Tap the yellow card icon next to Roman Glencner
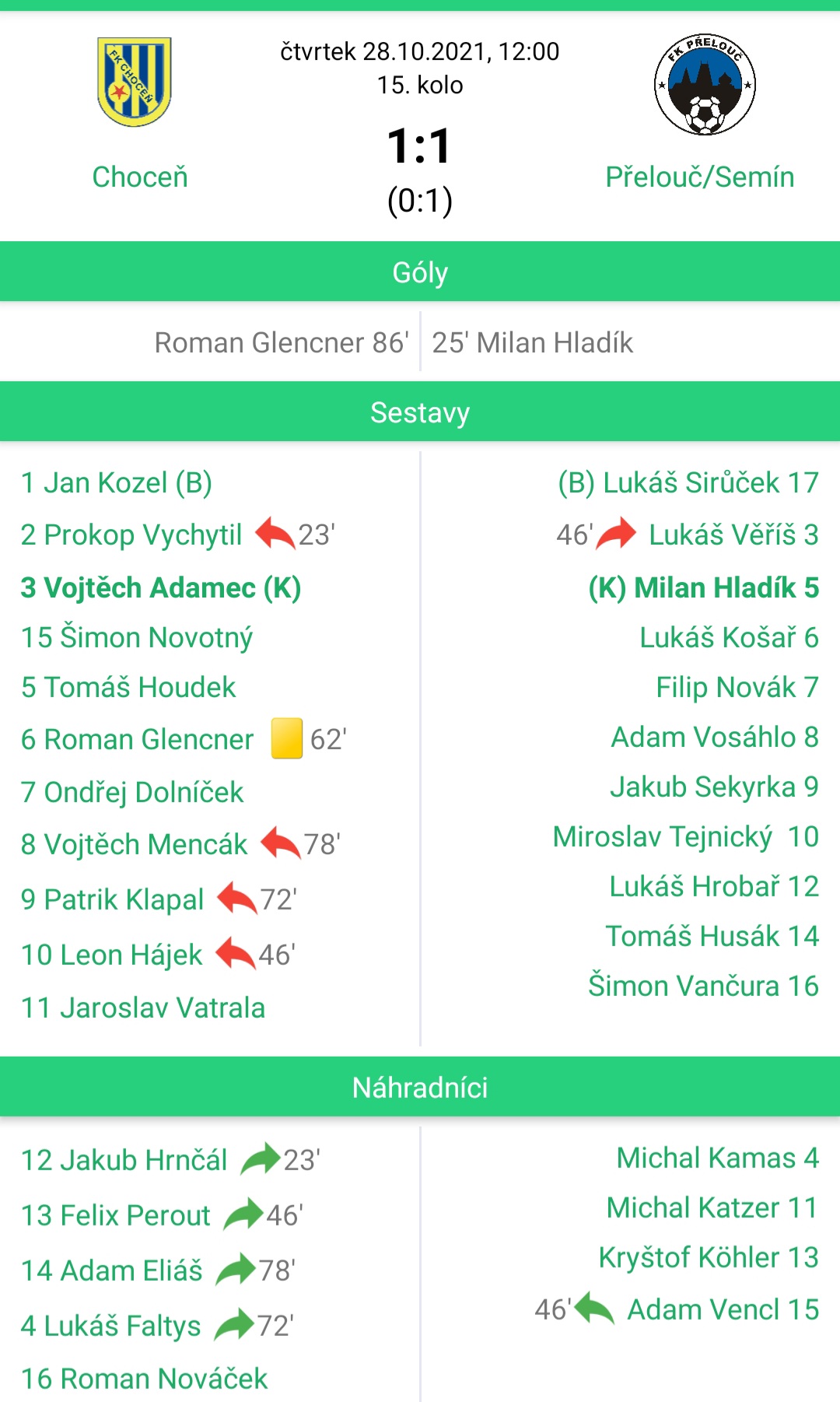The height and width of the screenshot is (1402, 840). (x=286, y=738)
